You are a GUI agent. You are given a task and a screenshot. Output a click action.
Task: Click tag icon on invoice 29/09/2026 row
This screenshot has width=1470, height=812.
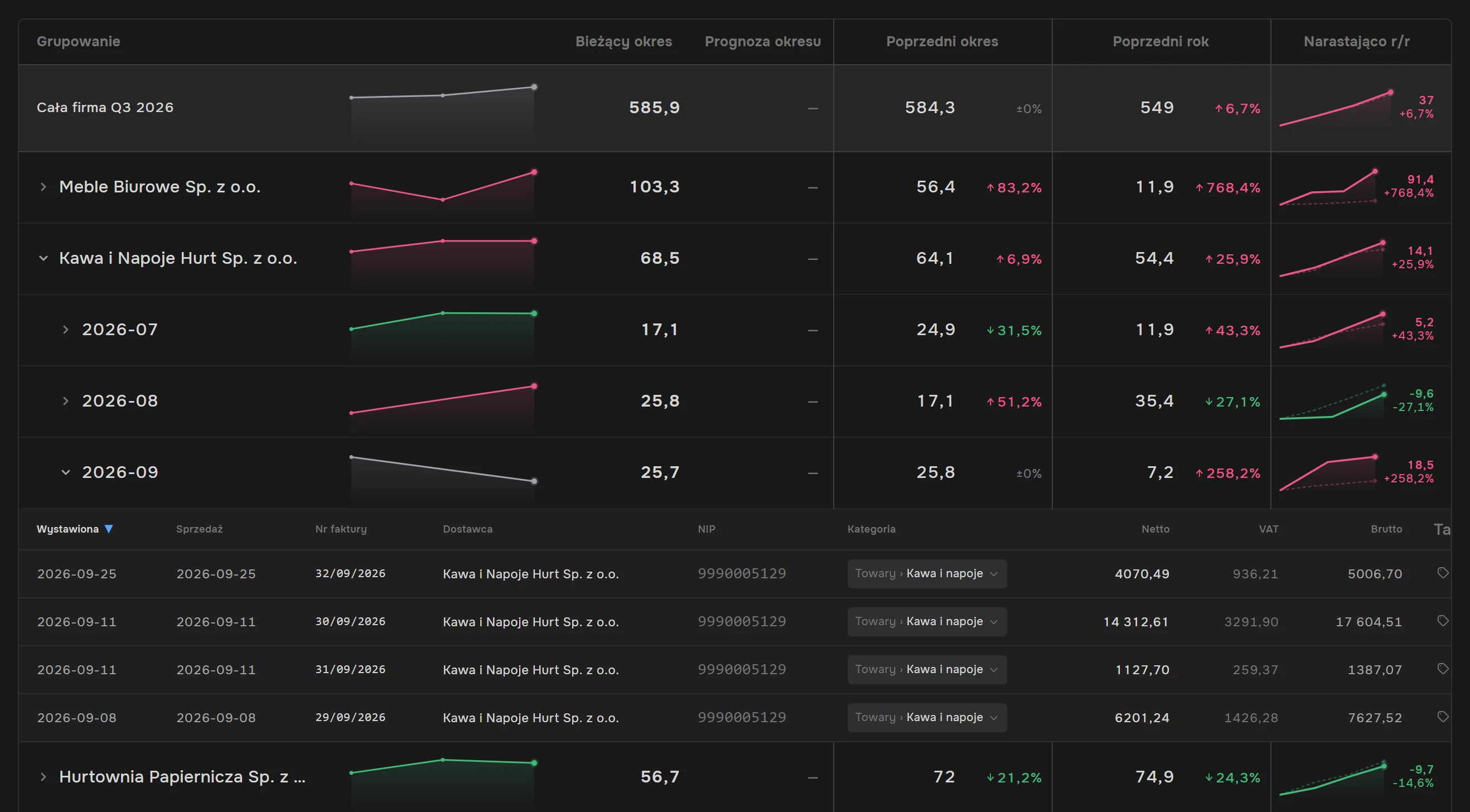tap(1443, 717)
